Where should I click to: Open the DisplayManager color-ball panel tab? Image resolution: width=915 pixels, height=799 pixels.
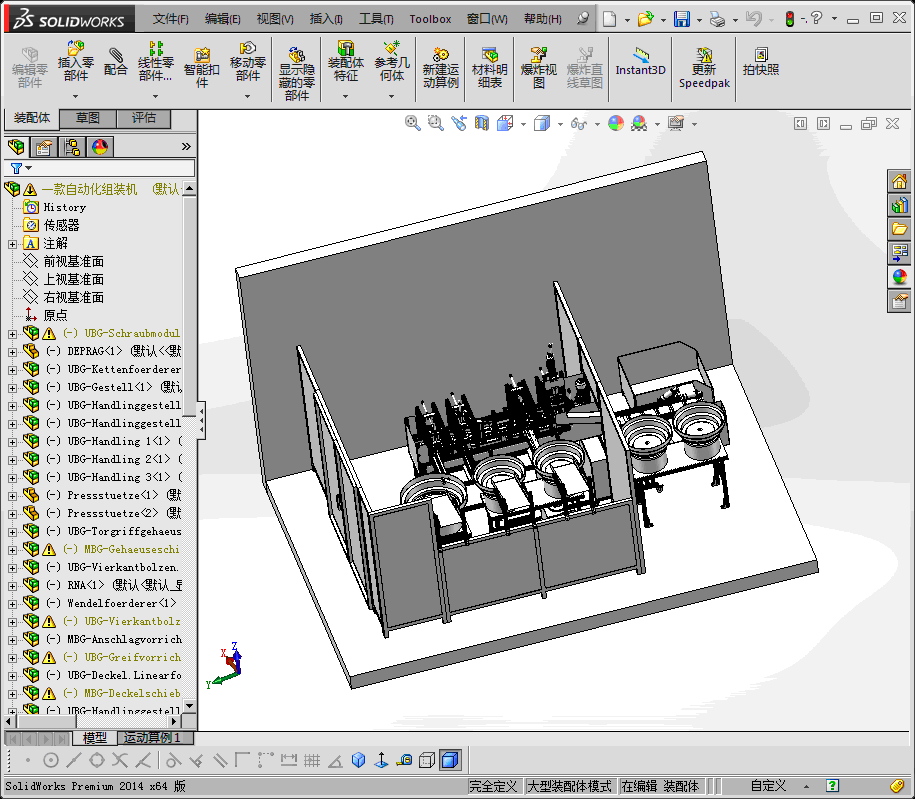99,148
